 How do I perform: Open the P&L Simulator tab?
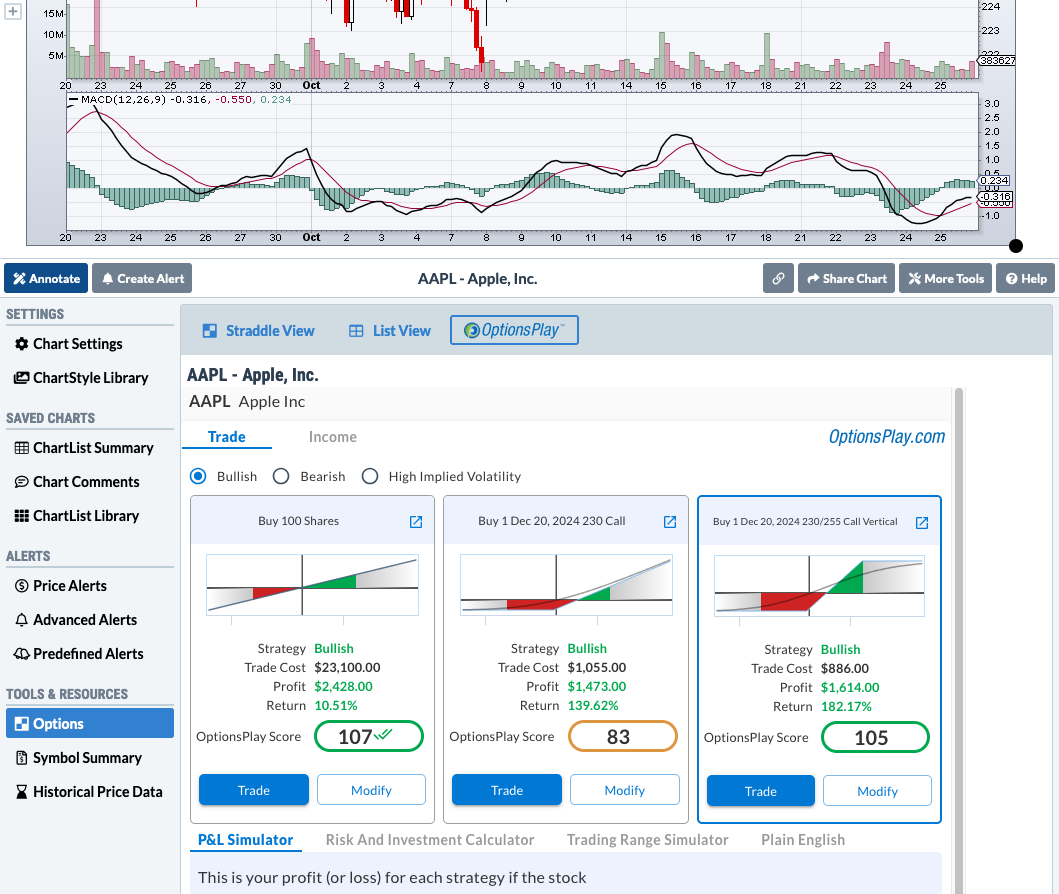click(x=246, y=840)
